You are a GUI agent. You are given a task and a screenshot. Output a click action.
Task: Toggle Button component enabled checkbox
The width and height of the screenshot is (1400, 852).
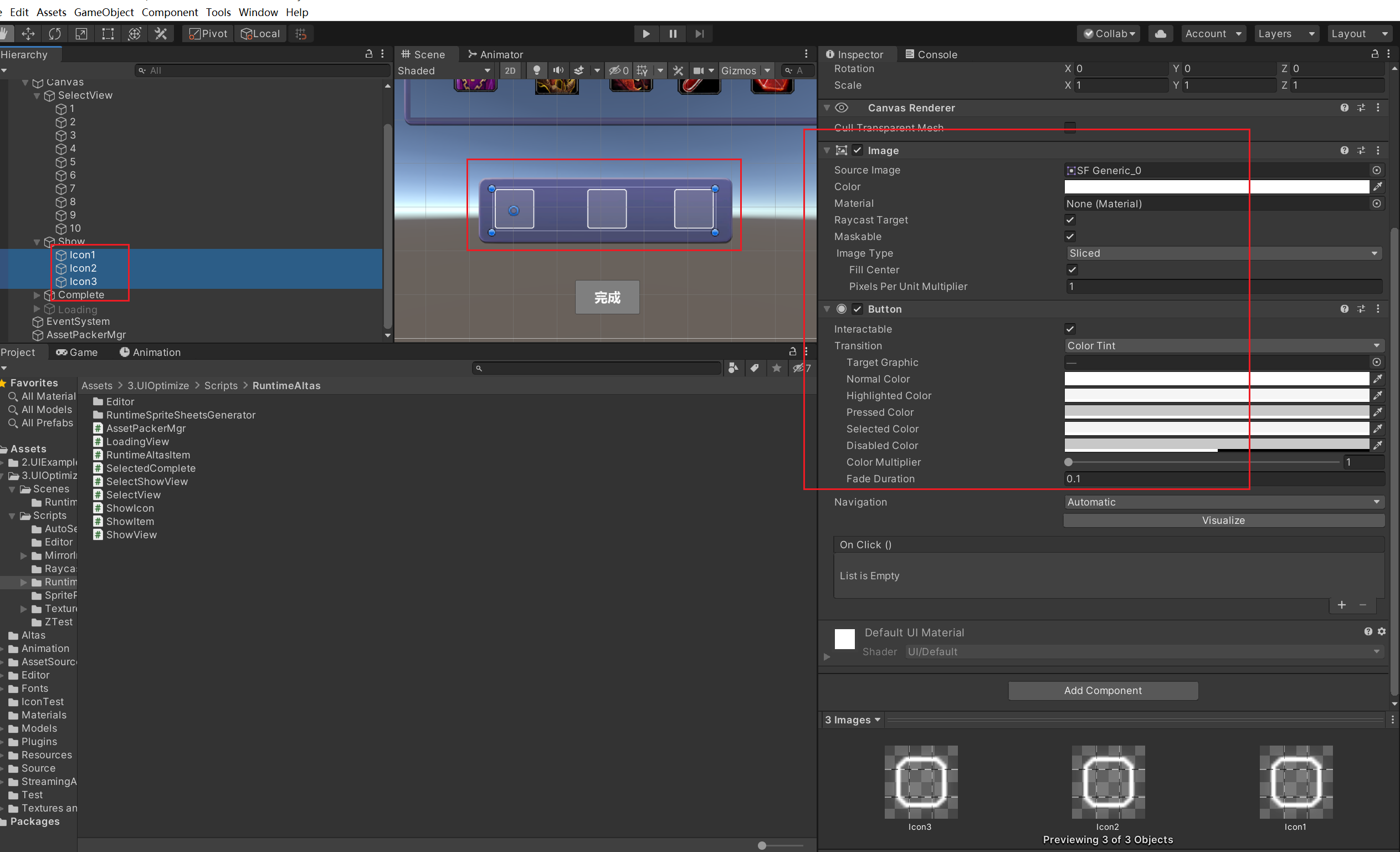(x=858, y=309)
